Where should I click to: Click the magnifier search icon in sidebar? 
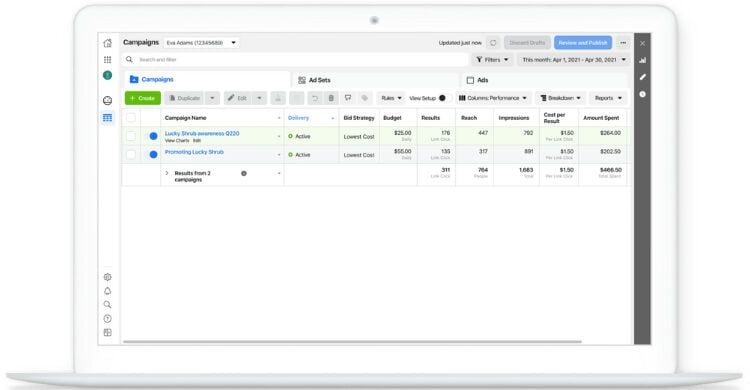click(x=108, y=304)
